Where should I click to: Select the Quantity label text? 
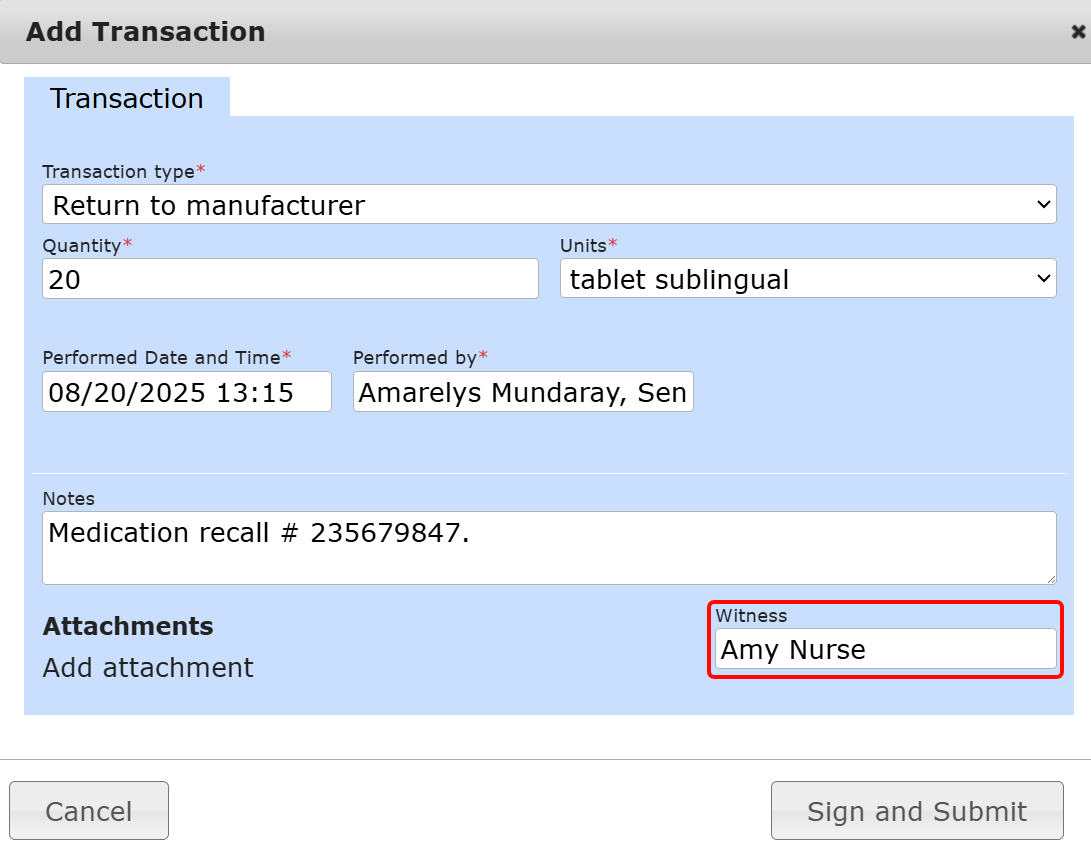click(82, 245)
